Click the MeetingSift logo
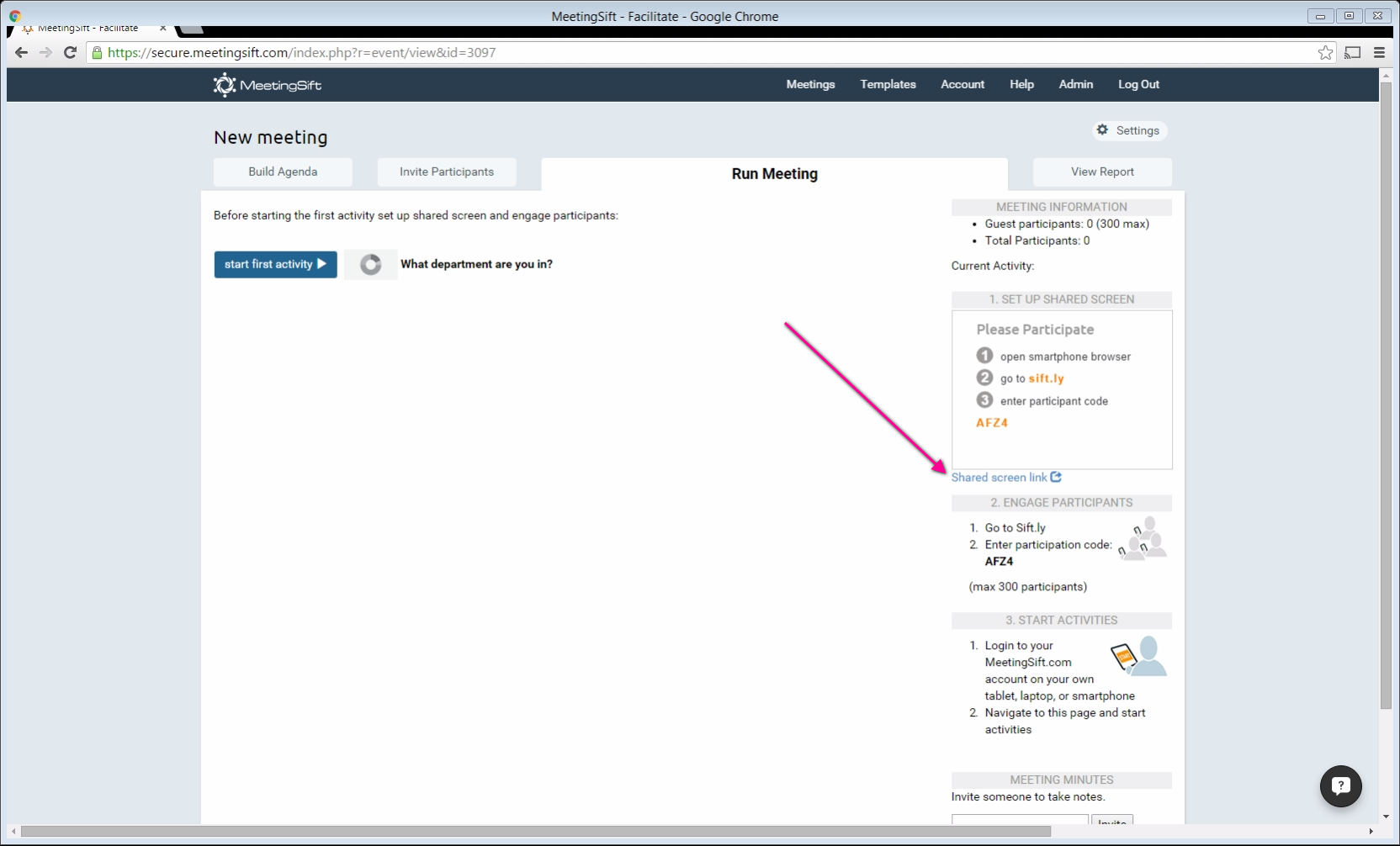 [267, 85]
